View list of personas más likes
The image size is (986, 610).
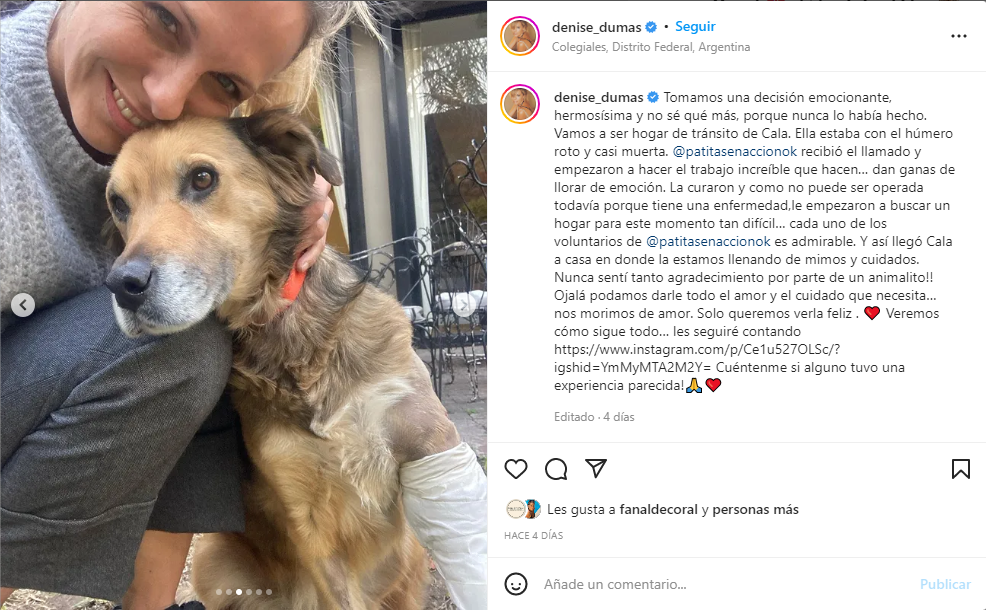(x=755, y=509)
